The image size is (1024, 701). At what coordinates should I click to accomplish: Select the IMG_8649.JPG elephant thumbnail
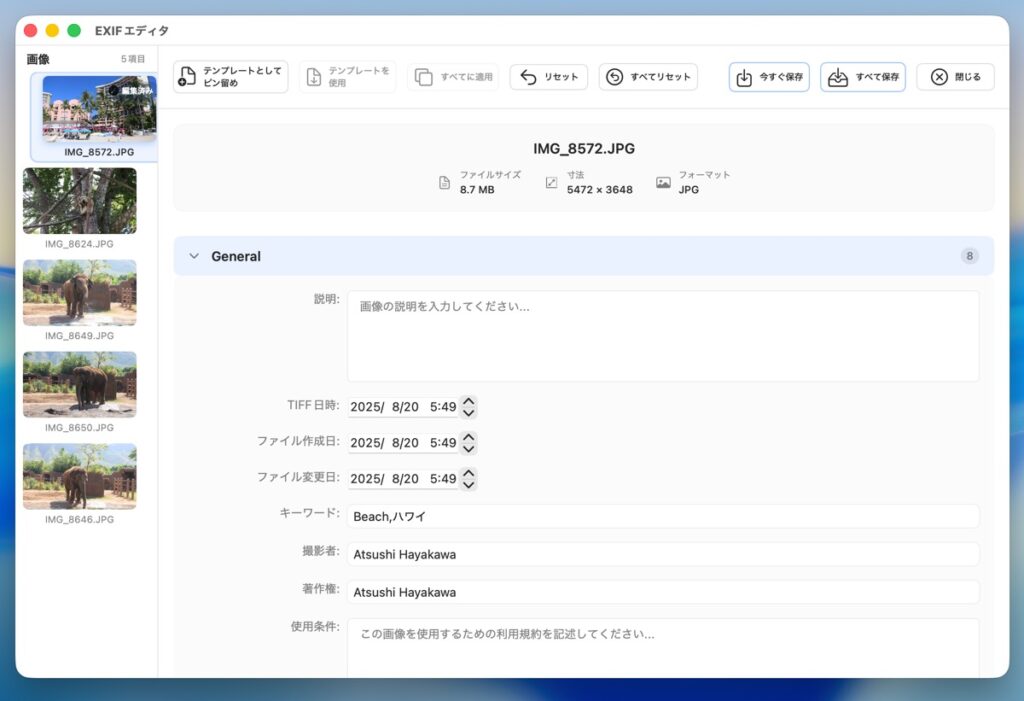click(80, 292)
